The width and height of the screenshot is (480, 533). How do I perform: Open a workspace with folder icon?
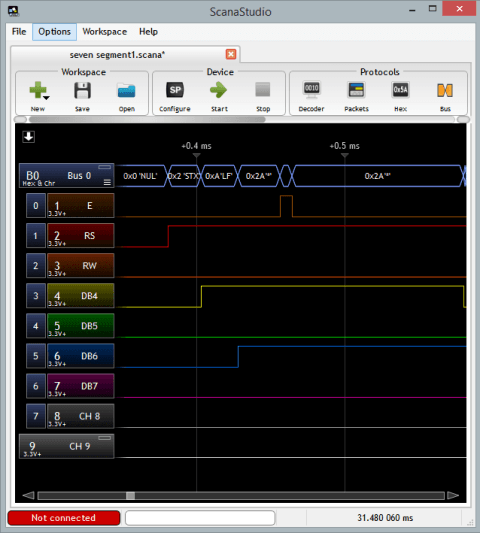pyautogui.click(x=126, y=90)
